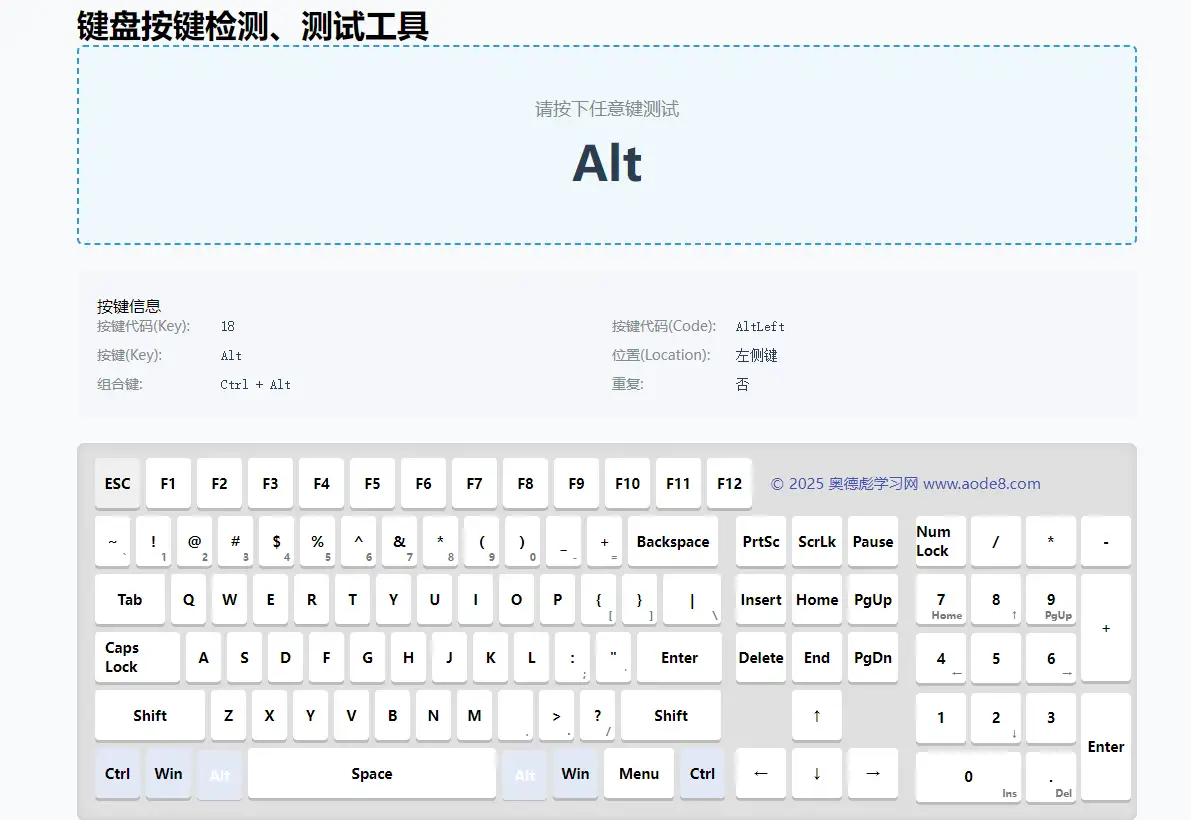This screenshot has width=1191, height=820.
Task: Click the left Win key
Action: 168,773
